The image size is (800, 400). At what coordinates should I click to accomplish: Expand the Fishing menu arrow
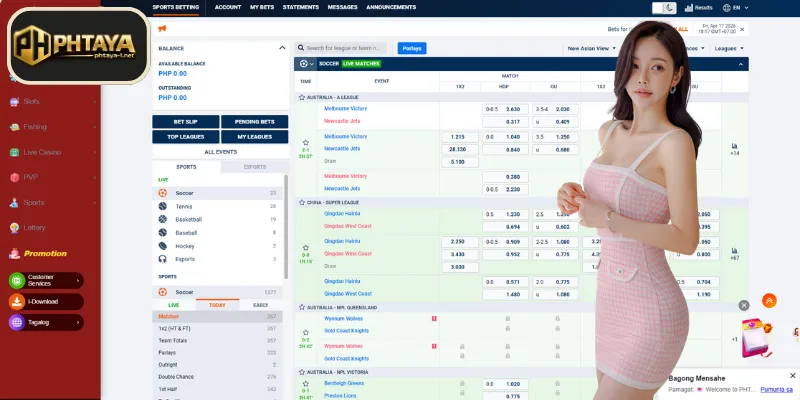coord(94,127)
